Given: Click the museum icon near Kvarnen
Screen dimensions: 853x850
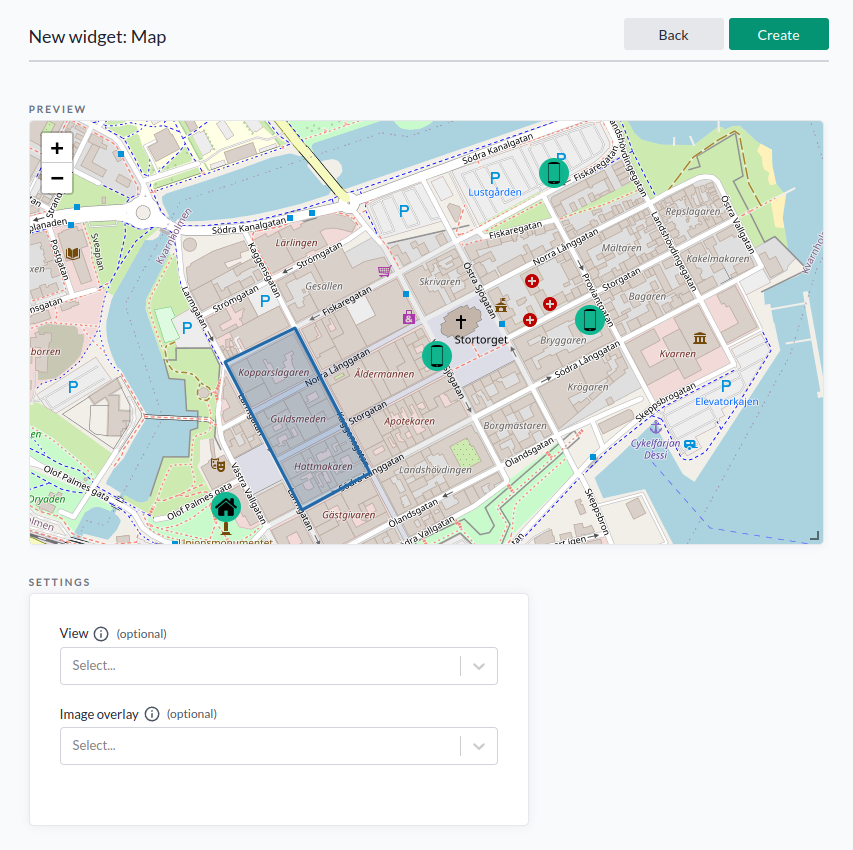Looking at the screenshot, I should coord(700,338).
